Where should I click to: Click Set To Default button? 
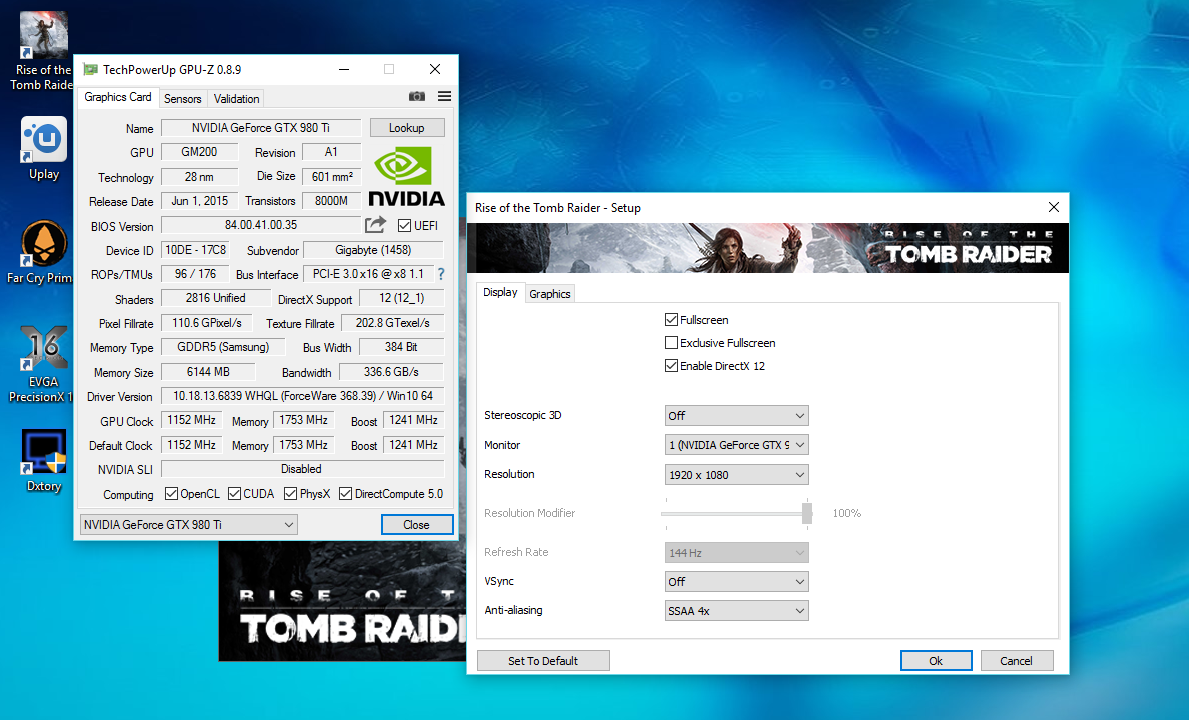[543, 661]
